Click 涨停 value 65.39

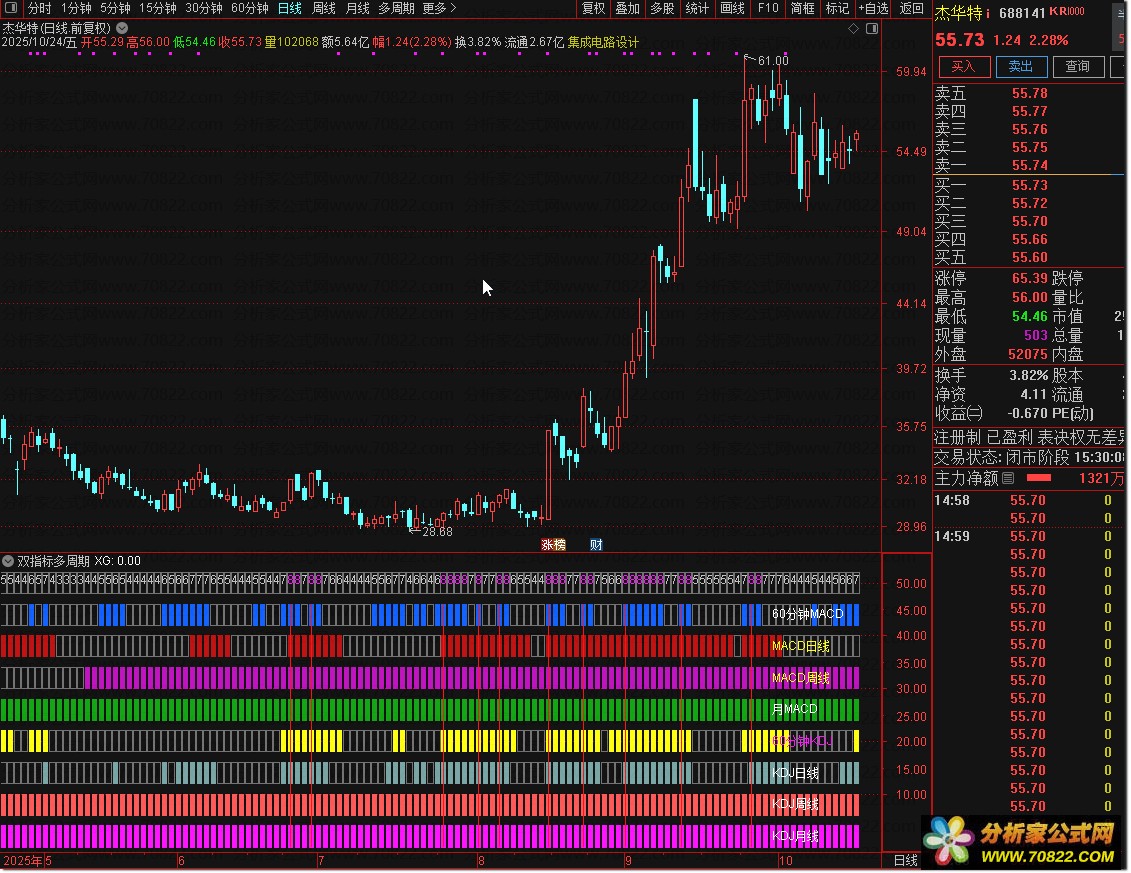click(1029, 278)
